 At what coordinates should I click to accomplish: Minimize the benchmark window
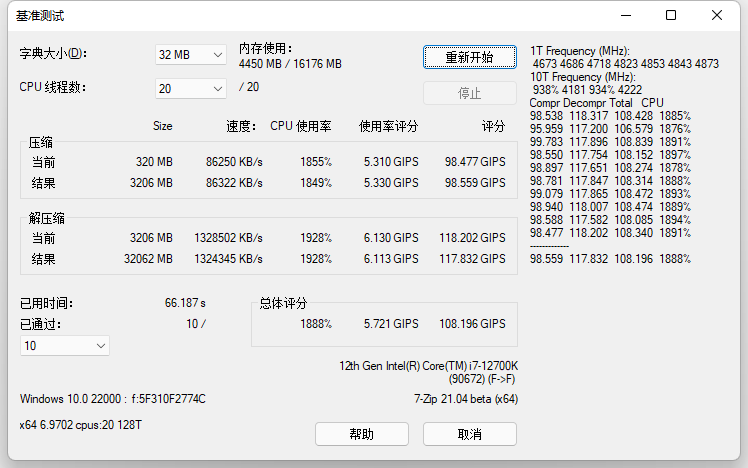[625, 15]
